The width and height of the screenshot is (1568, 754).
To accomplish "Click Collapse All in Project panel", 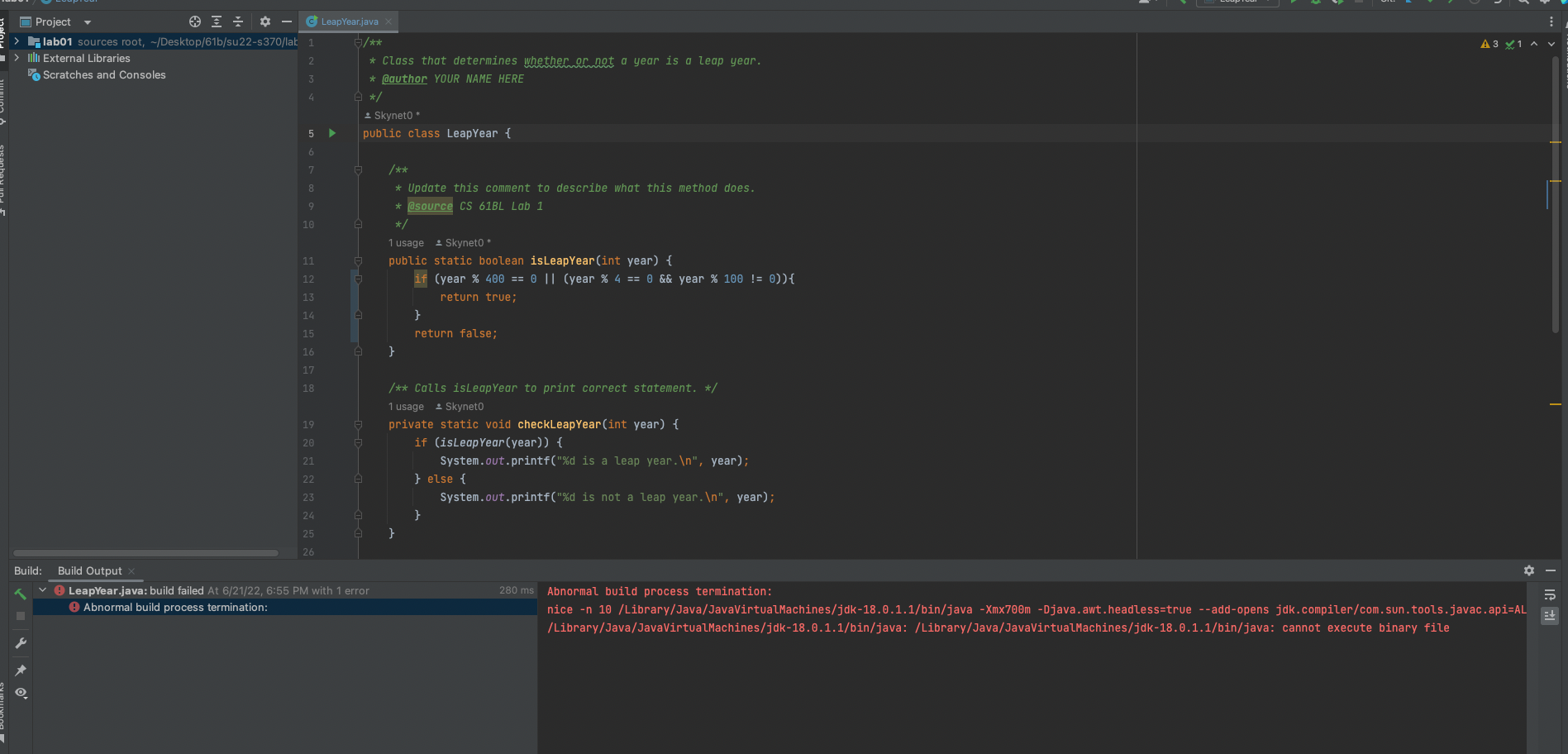I will [x=238, y=21].
